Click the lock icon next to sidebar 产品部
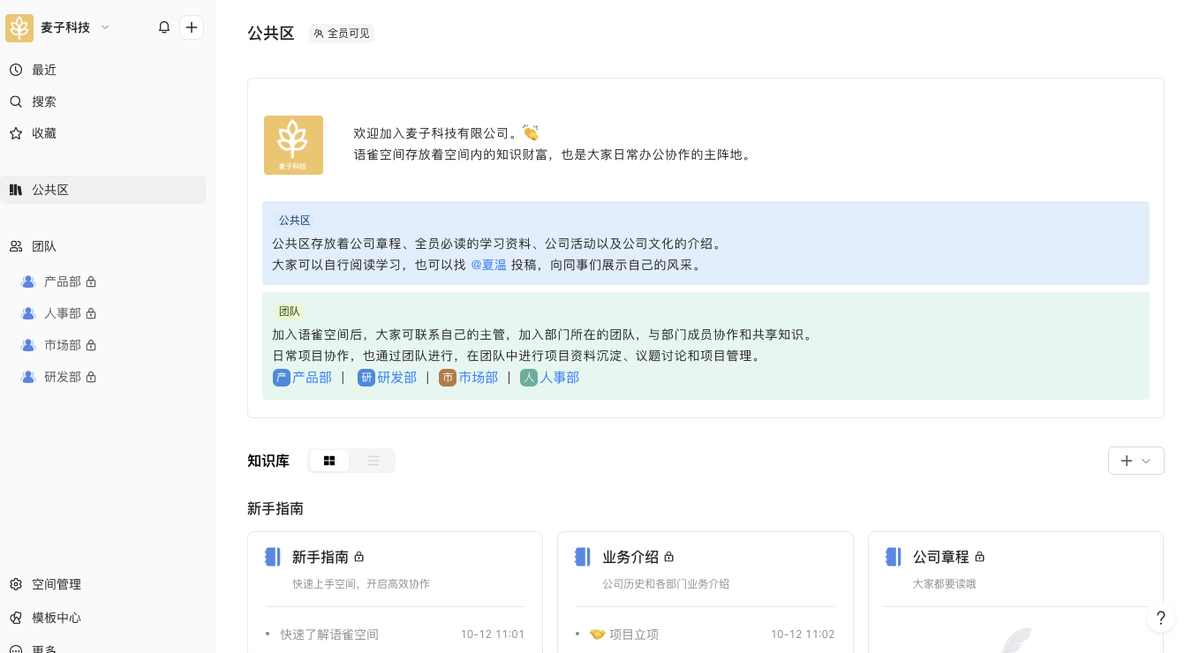This screenshot has height=653, width=1192. point(91,282)
